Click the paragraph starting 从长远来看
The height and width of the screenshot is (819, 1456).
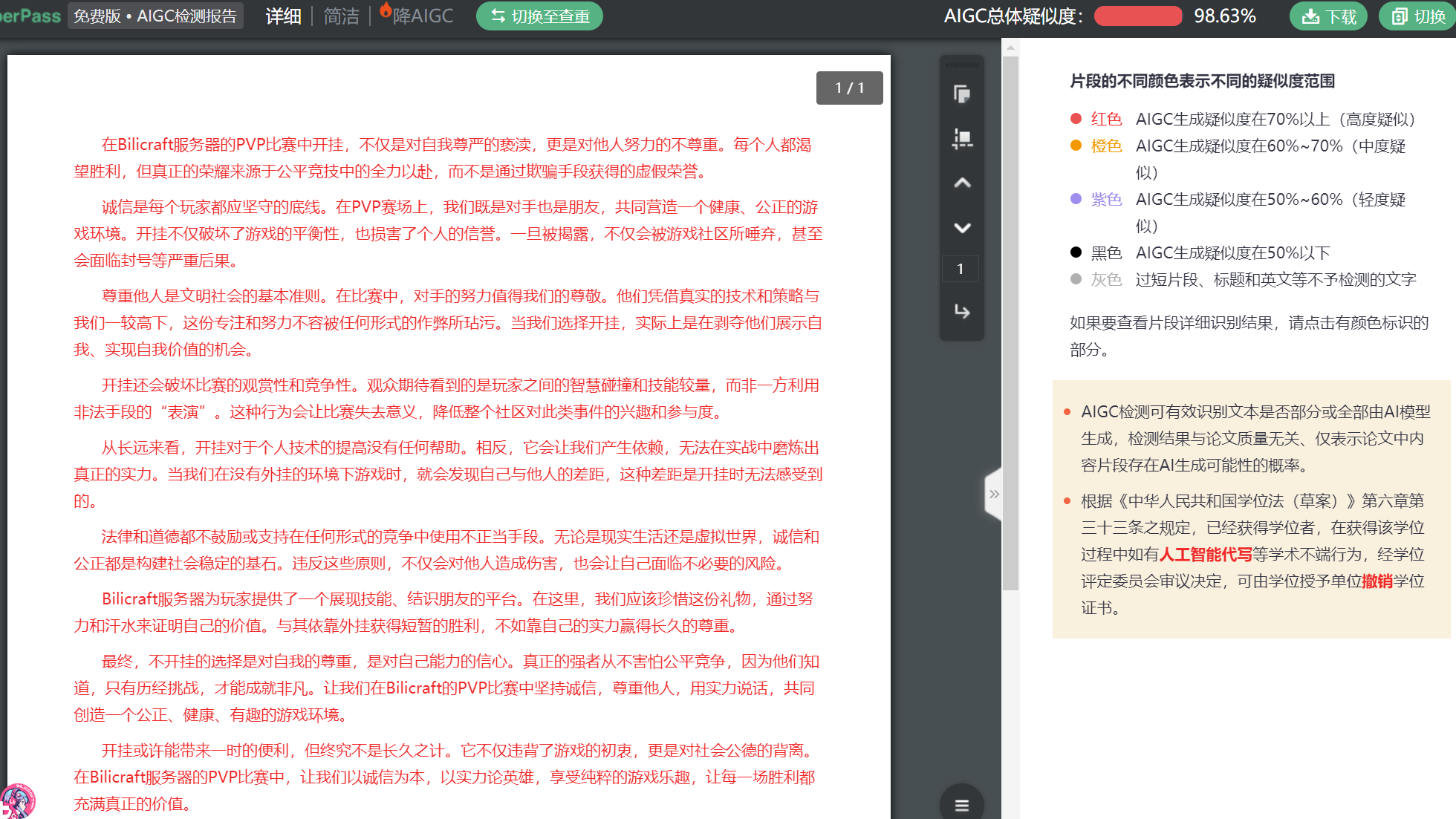(448, 474)
